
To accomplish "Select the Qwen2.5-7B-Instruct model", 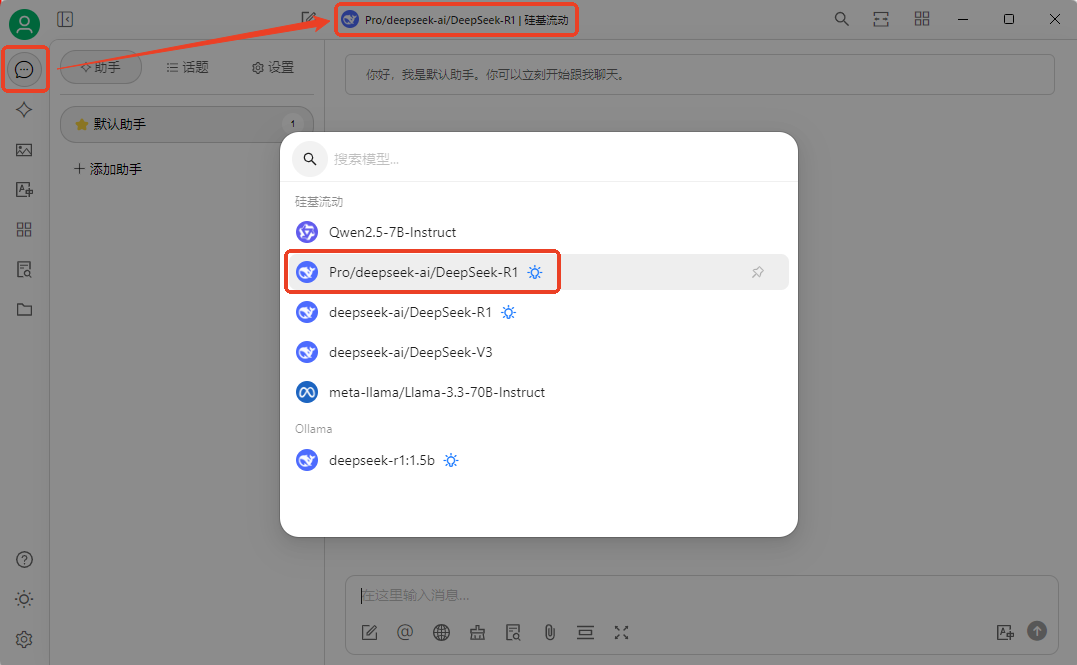I will [x=536, y=232].
